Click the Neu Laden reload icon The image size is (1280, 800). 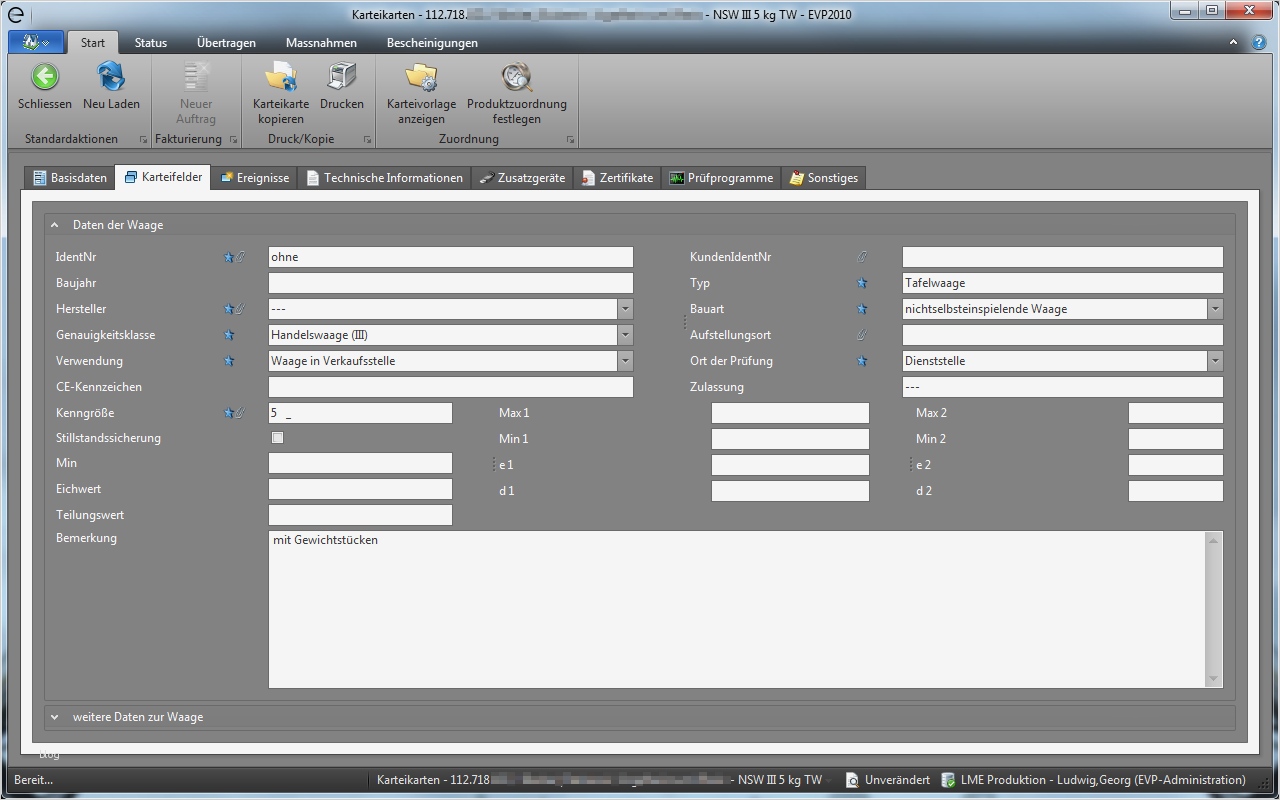(x=111, y=77)
